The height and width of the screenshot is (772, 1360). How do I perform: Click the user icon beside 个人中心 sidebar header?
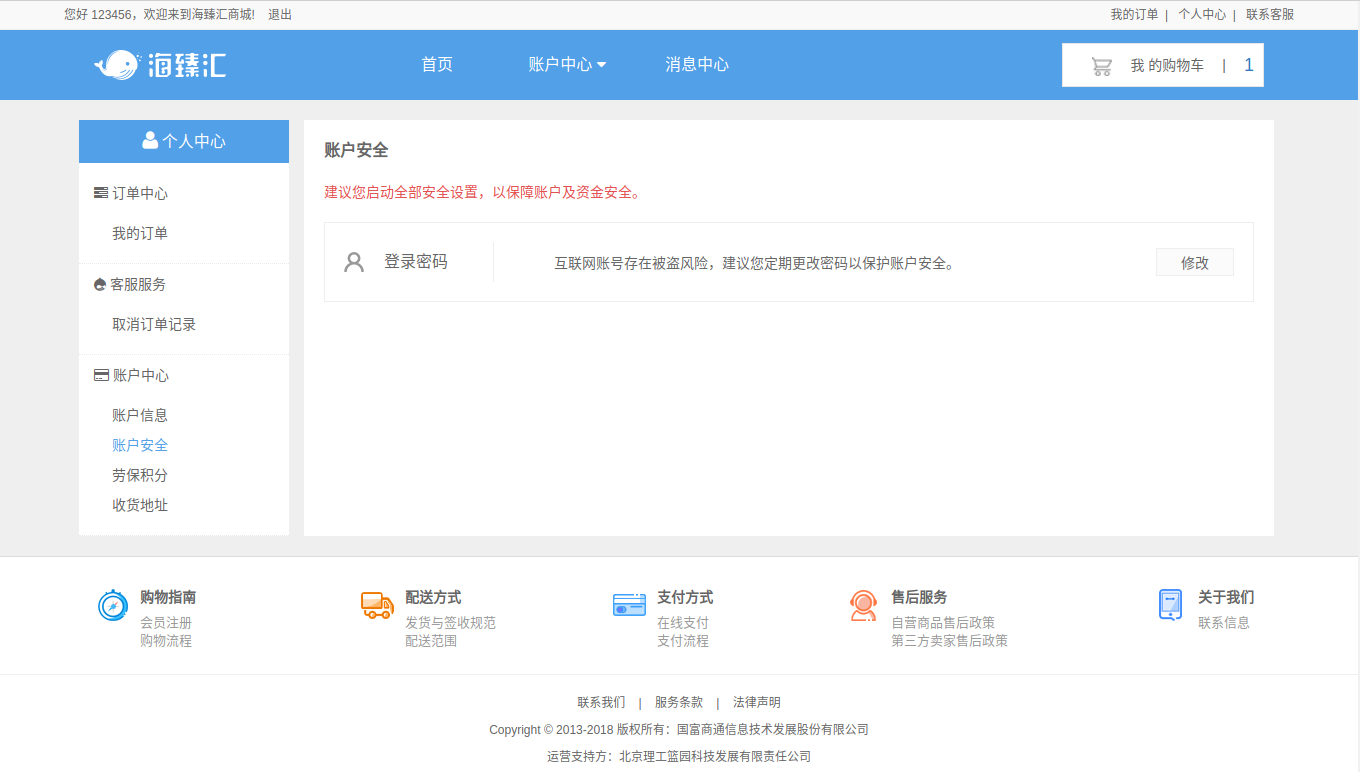click(150, 140)
